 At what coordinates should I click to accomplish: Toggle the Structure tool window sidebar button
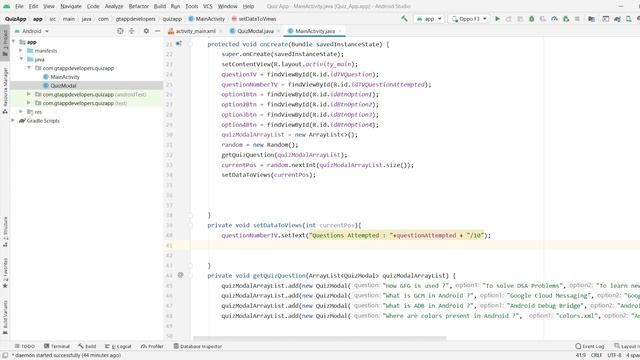(5, 232)
